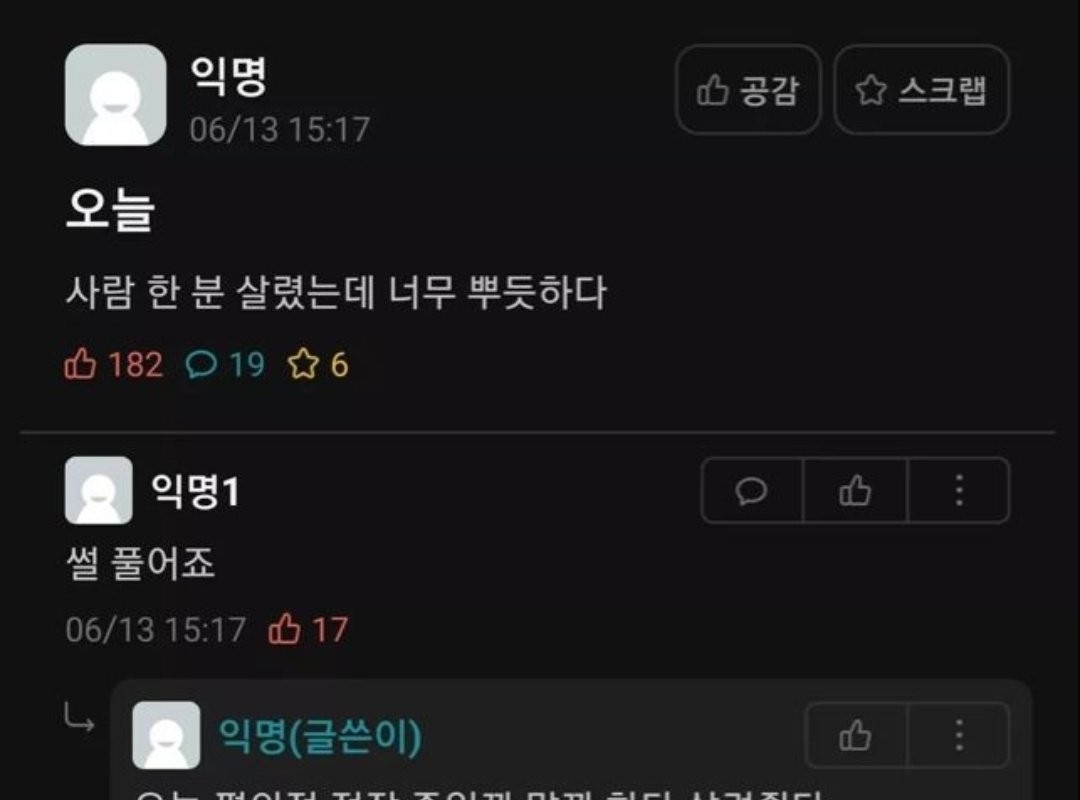This screenshot has width=1080, height=800.
Task: Tap the 익명(글쓴이) avatar image
Action: pos(166,735)
